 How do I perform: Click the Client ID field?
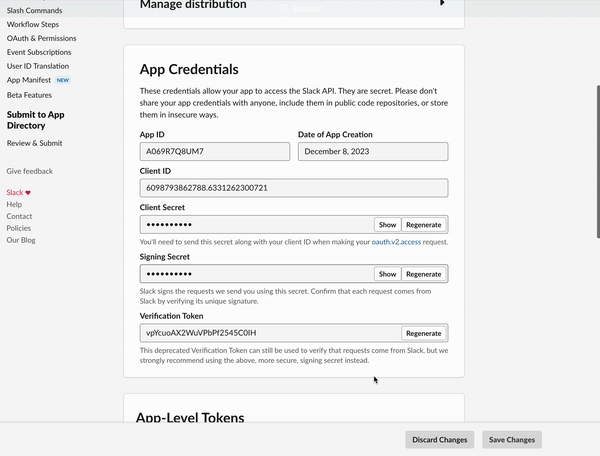pyautogui.click(x=293, y=187)
